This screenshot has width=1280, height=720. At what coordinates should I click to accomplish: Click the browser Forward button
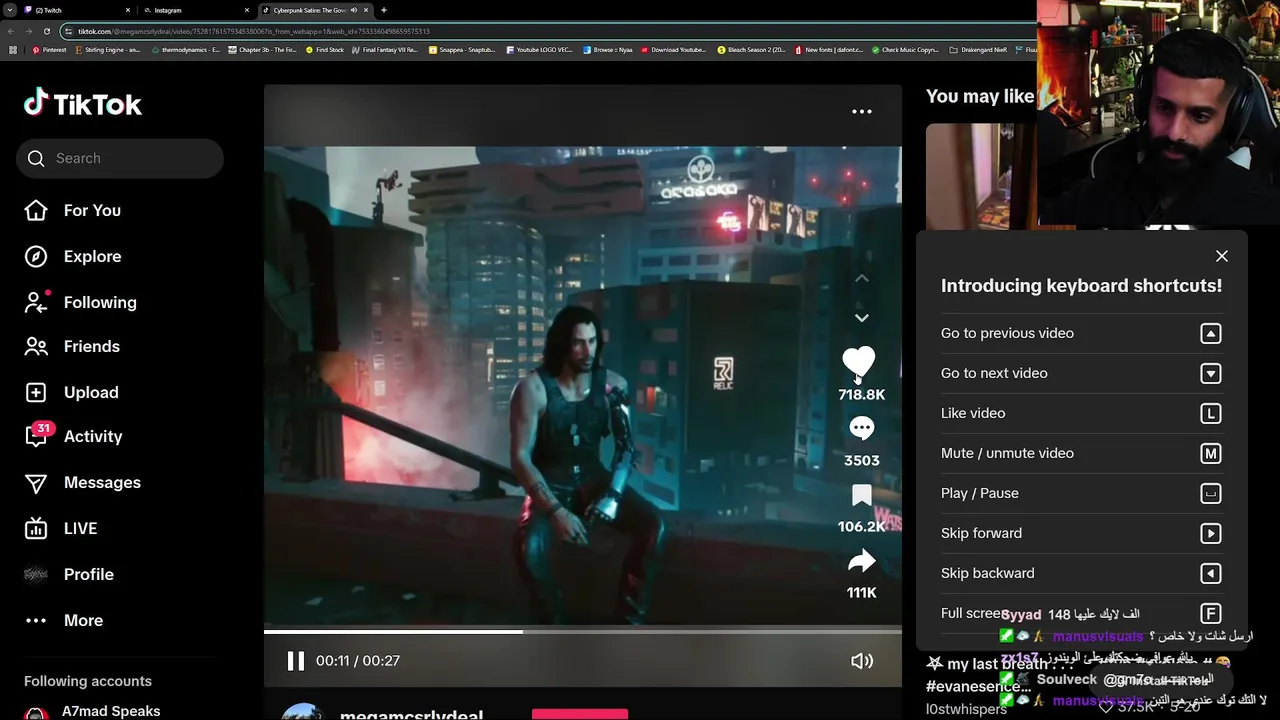point(29,31)
